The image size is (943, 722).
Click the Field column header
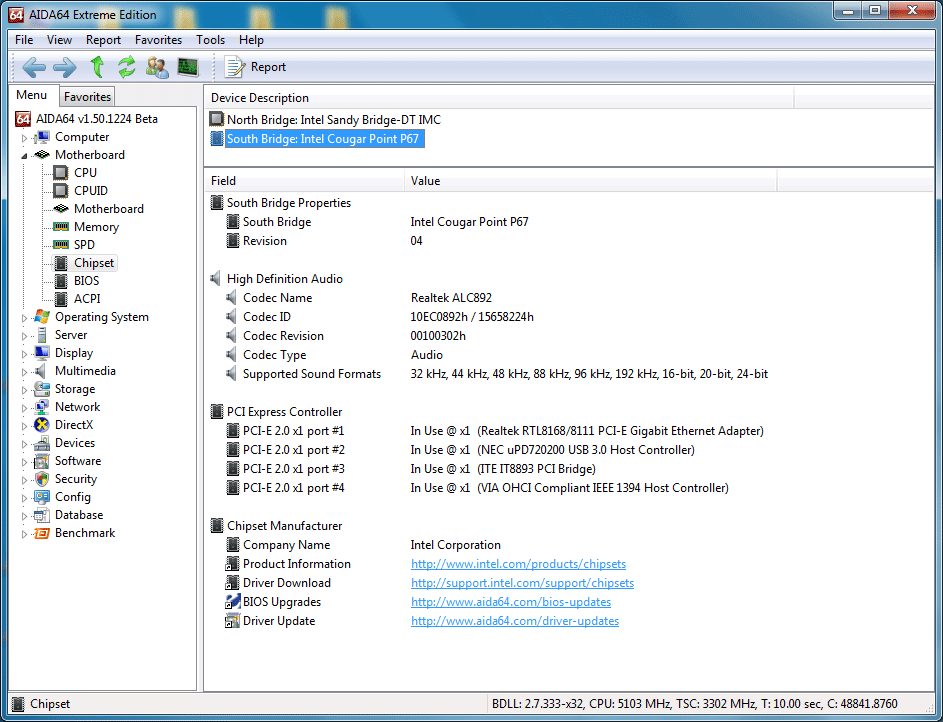pos(305,181)
